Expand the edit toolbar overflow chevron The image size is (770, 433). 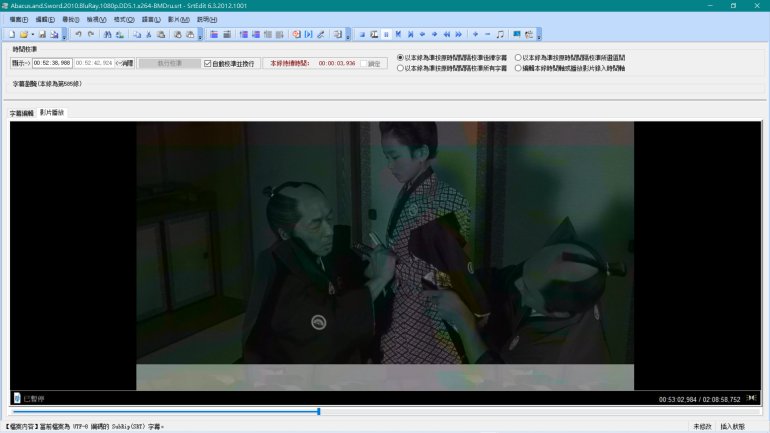coord(200,35)
